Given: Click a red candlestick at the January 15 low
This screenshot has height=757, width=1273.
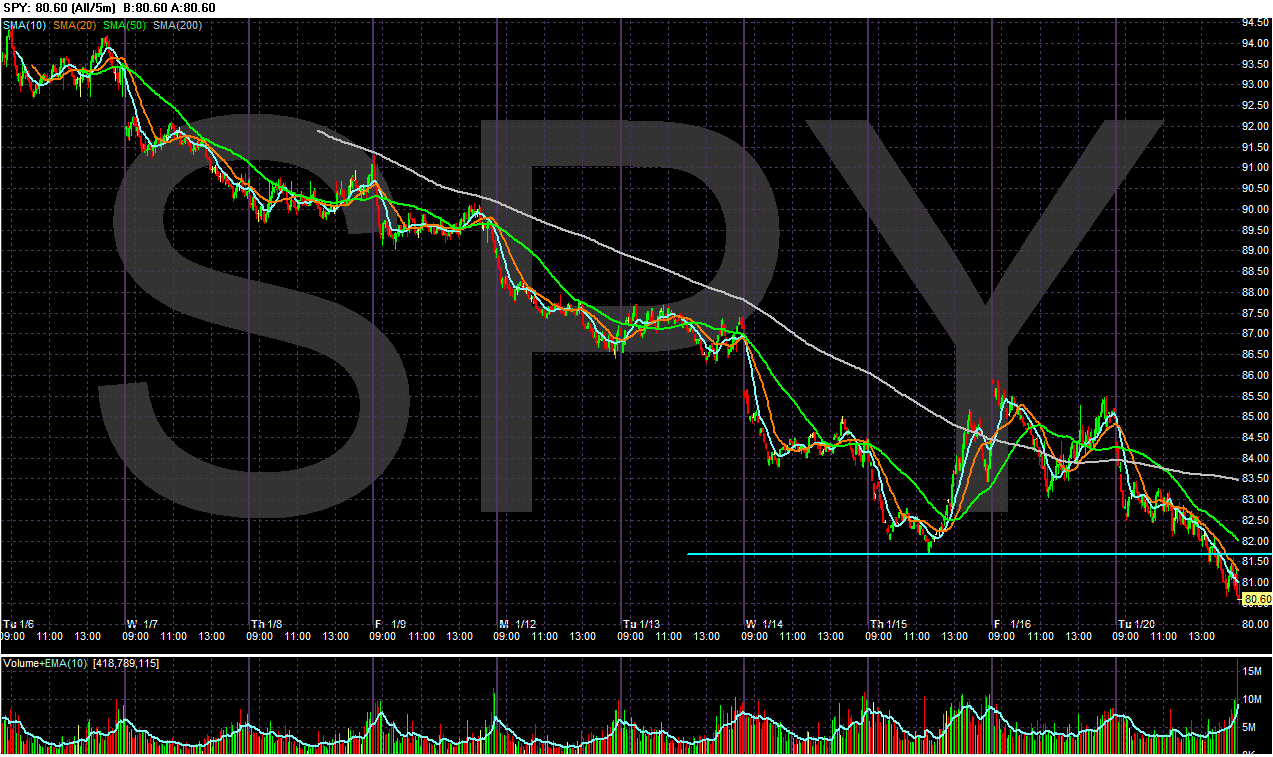Looking at the screenshot, I should [x=925, y=540].
